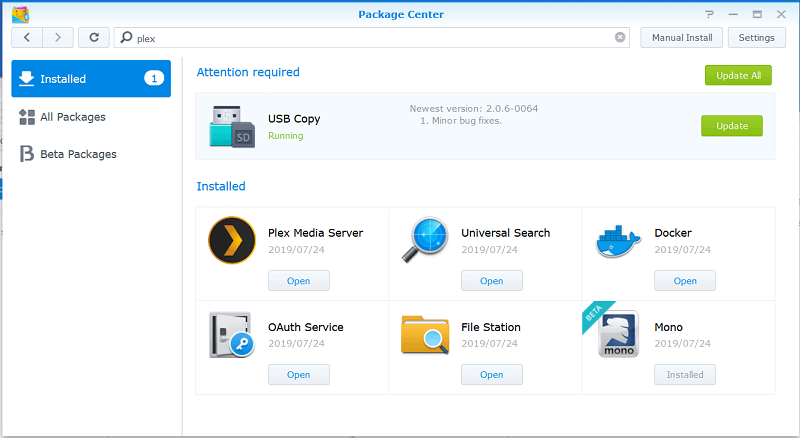Click the Docker package title
The image size is (800, 438).
click(673, 233)
